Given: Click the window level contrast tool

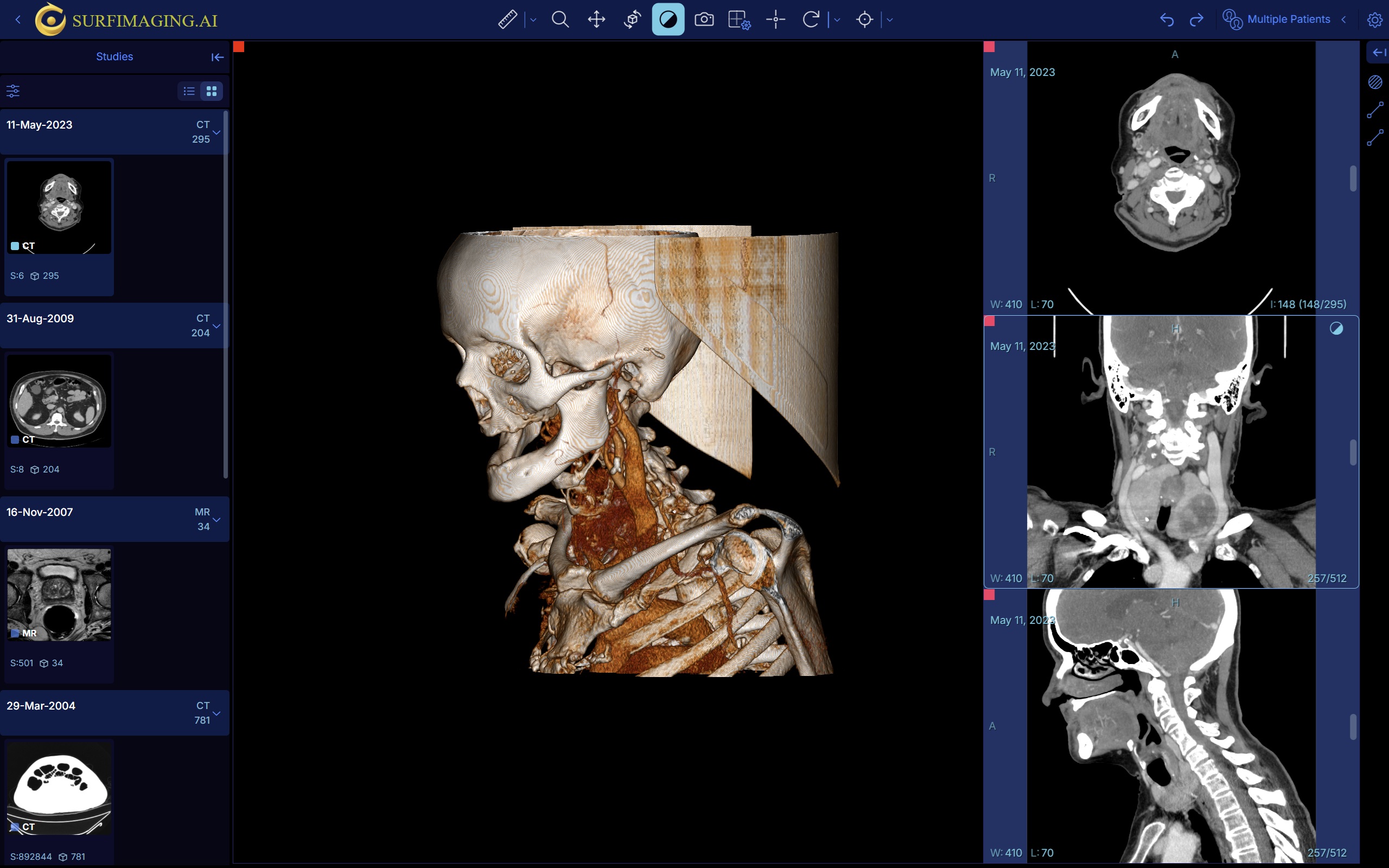Looking at the screenshot, I should pyautogui.click(x=667, y=20).
